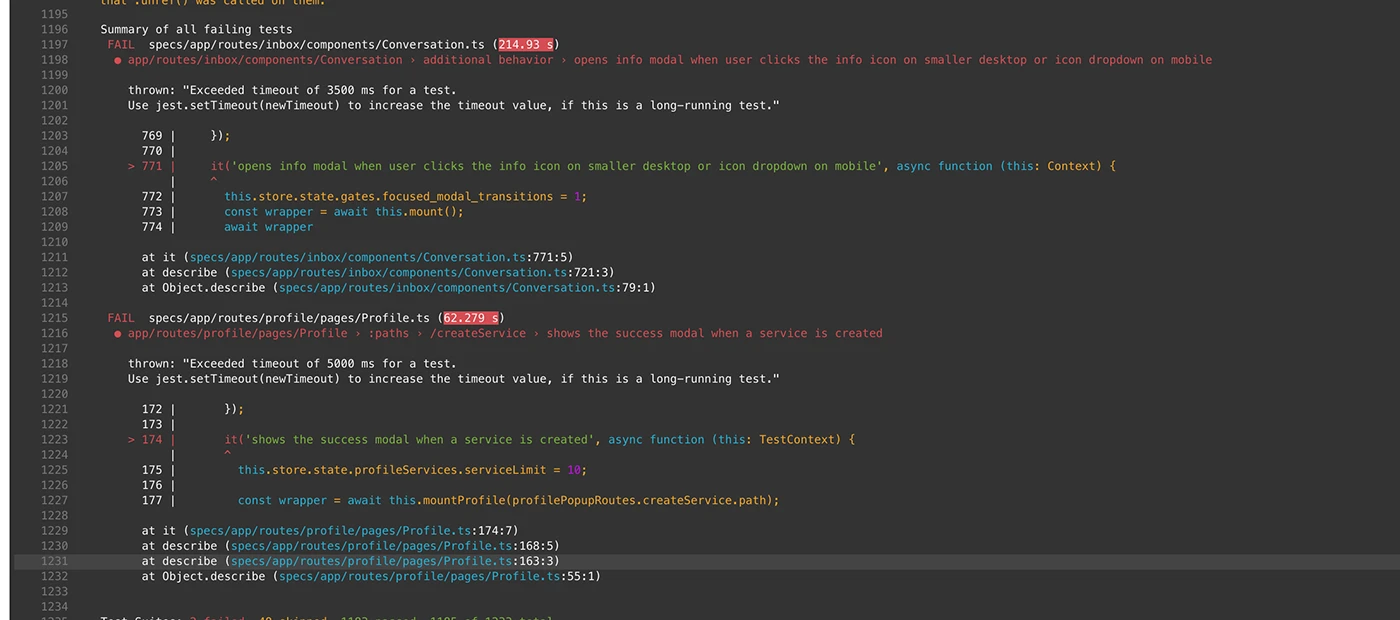Viewport: 1400px width, 620px height.
Task: Click the '> 174' error line marker
Action: 145,439
